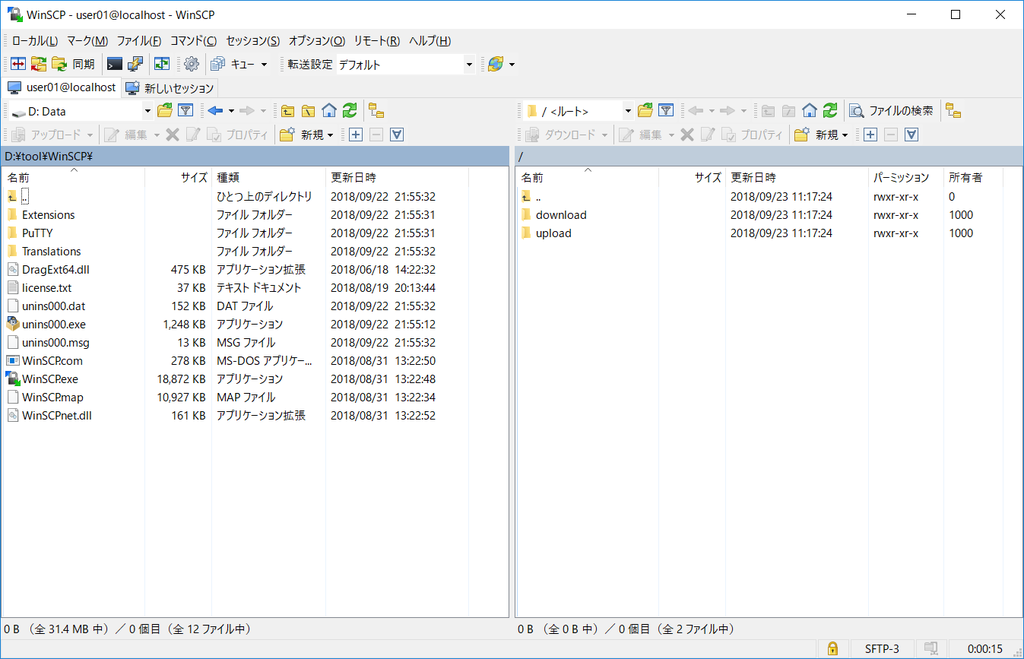Click the キュー queue button
Screen dimensions: 1024x659
click(233, 64)
